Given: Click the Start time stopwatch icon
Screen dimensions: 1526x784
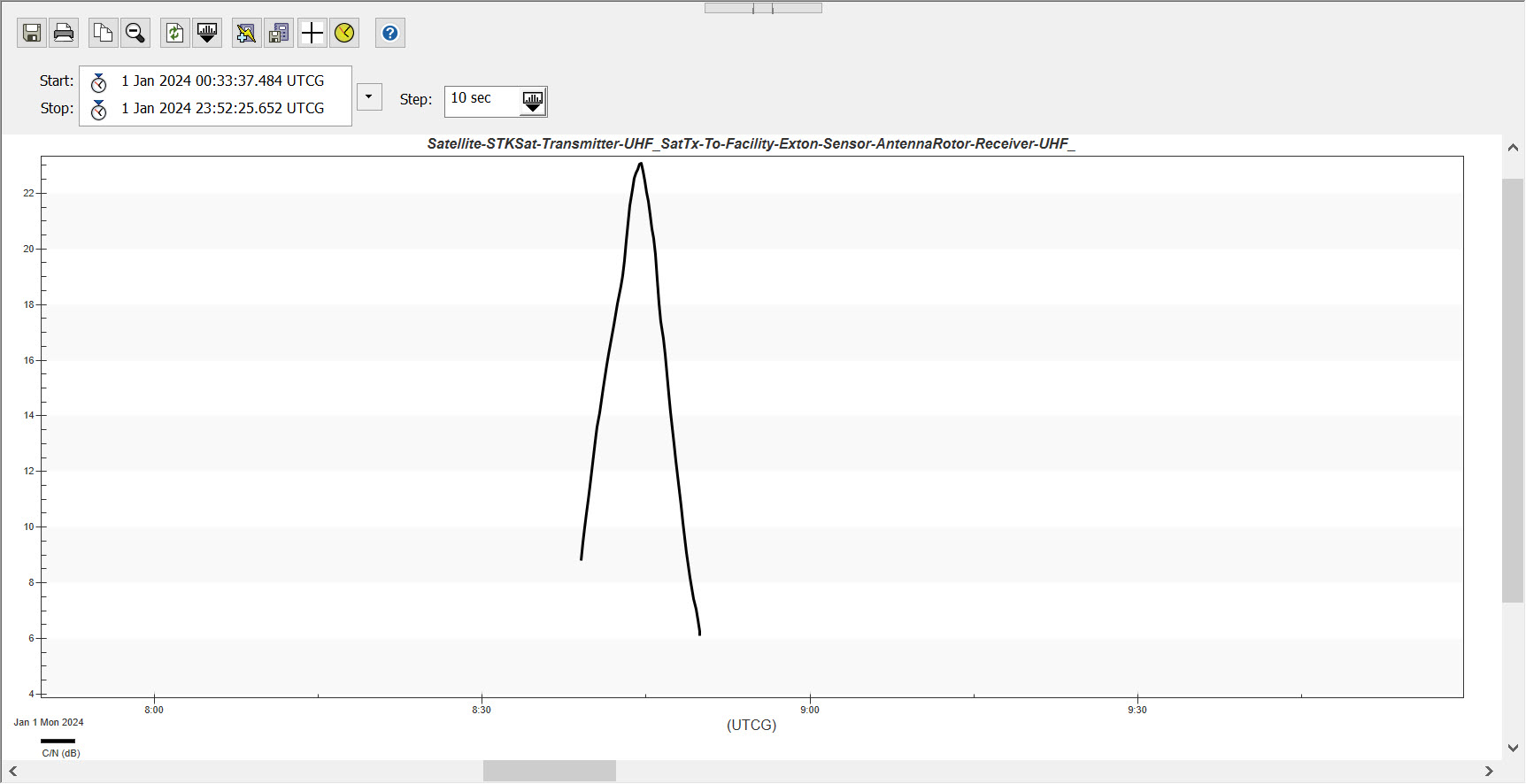Looking at the screenshot, I should pos(99,82).
